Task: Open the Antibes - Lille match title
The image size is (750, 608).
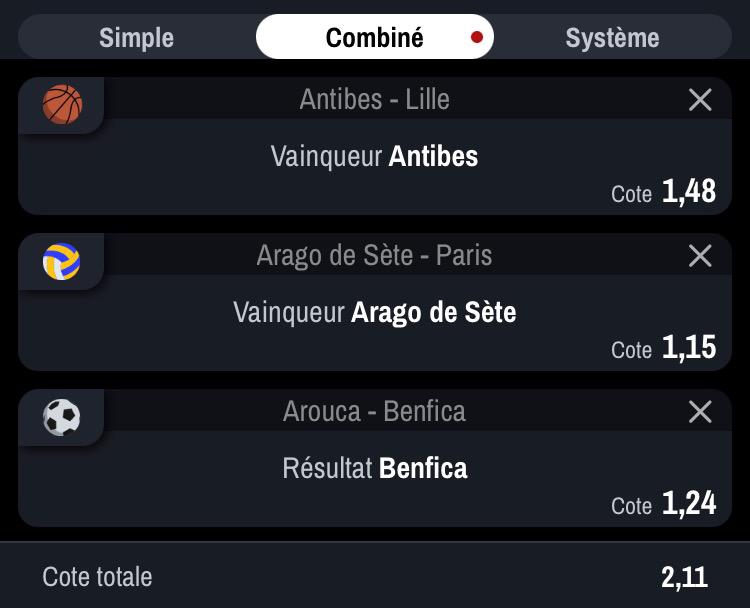Action: pyautogui.click(x=375, y=99)
